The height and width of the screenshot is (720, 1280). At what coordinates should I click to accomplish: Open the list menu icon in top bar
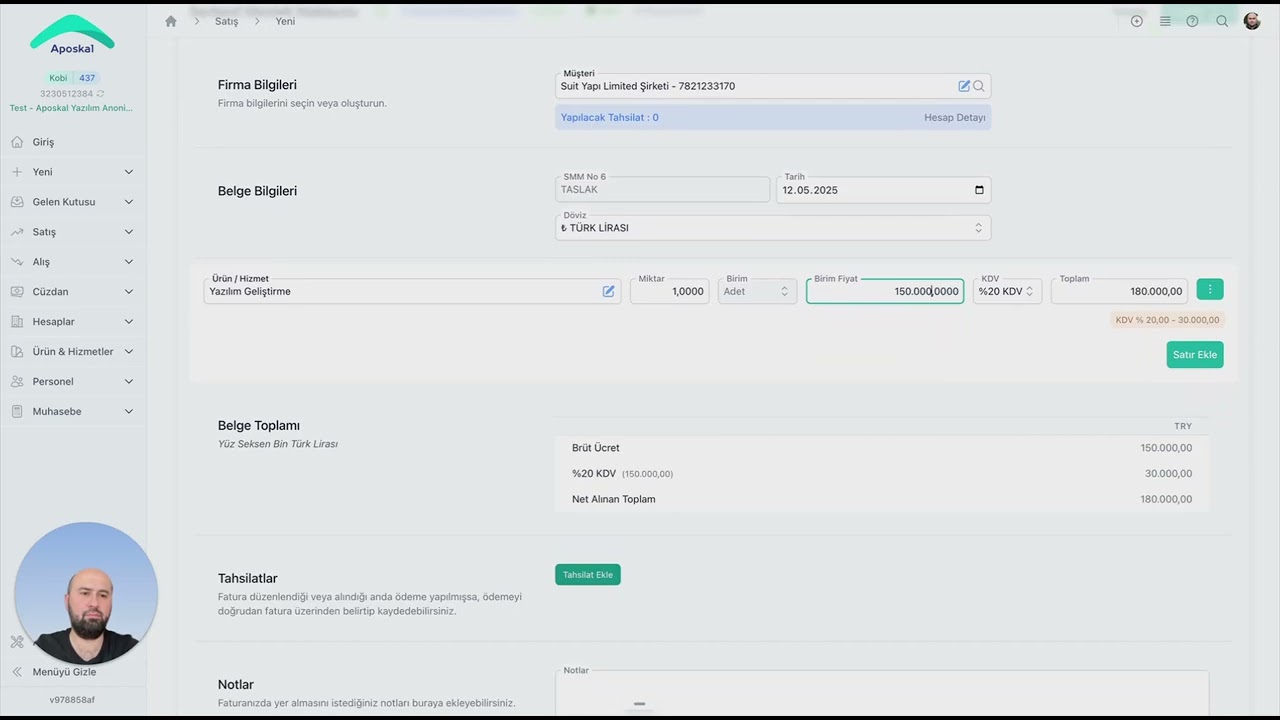click(1165, 21)
